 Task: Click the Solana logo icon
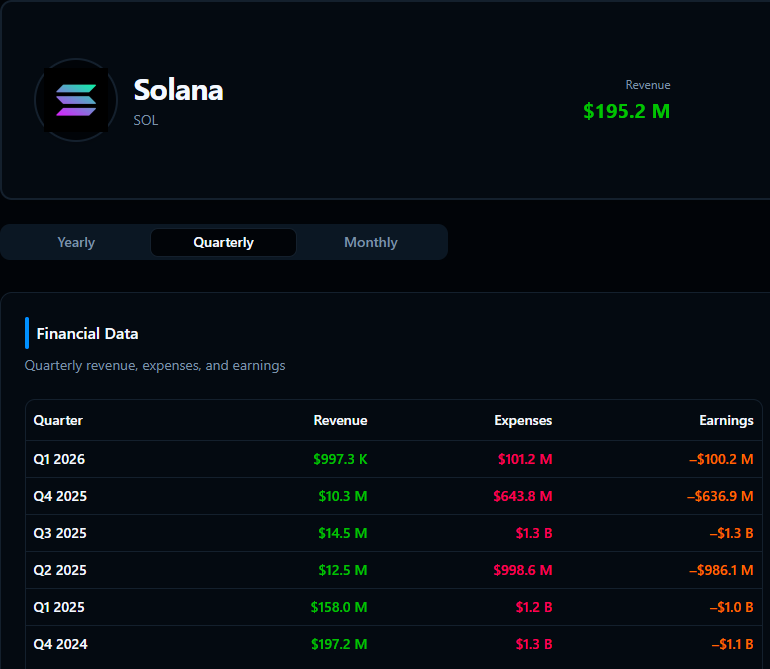point(76,100)
